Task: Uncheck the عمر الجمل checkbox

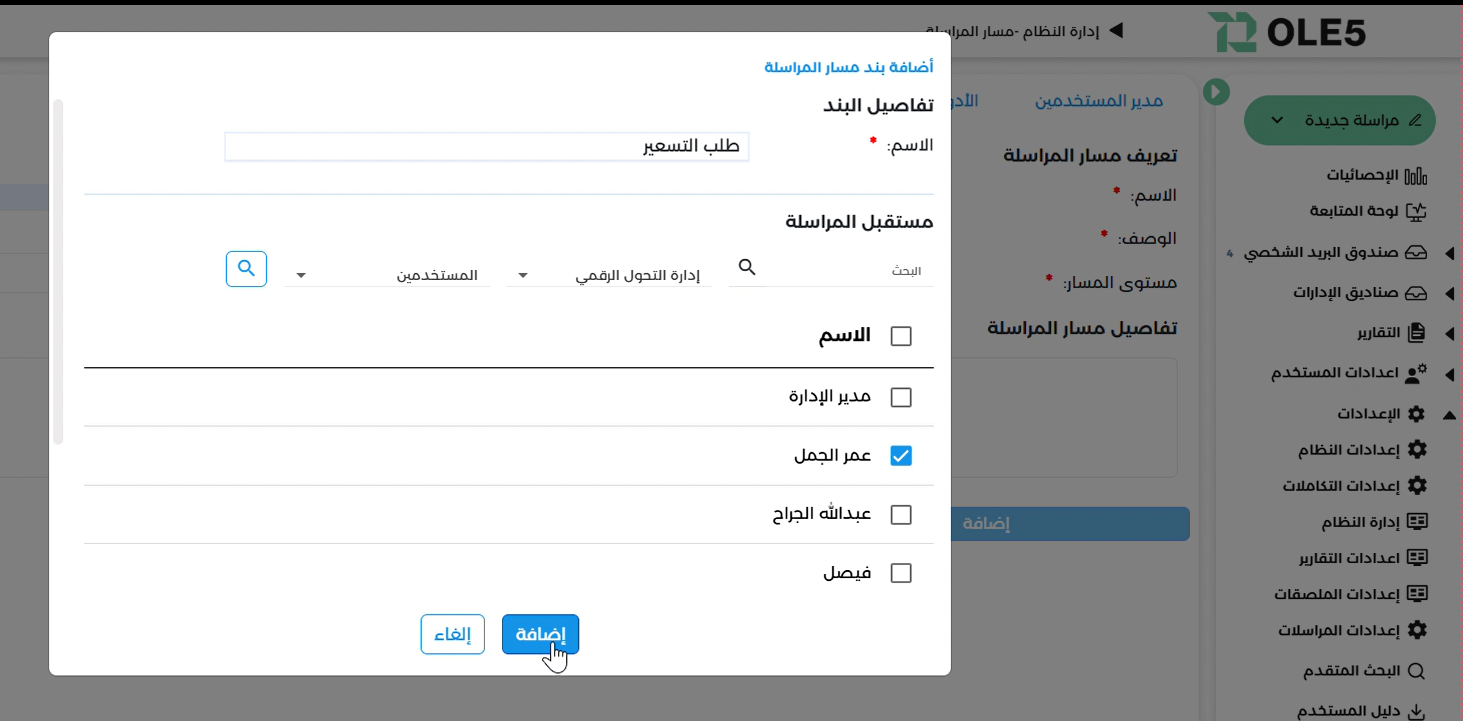Action: point(901,456)
